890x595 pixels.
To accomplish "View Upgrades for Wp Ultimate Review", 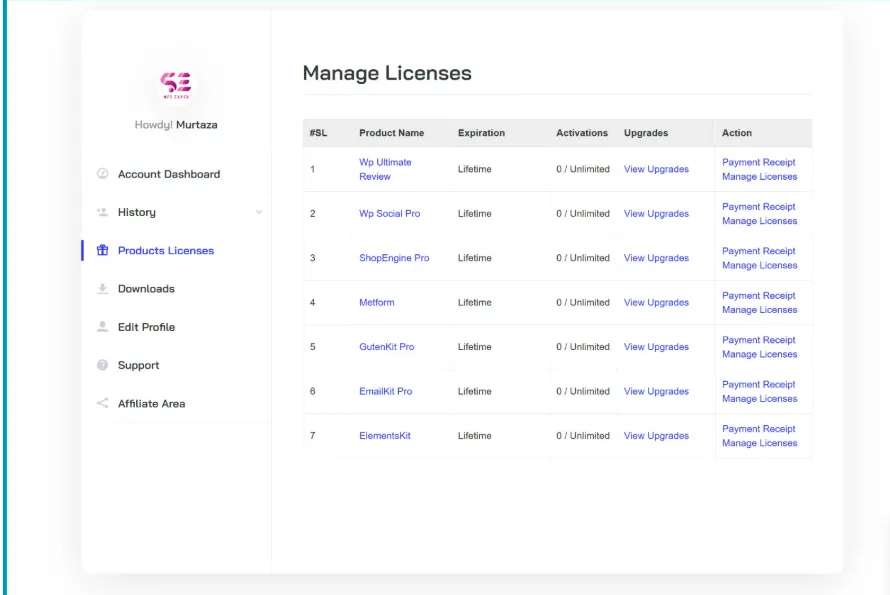I will click(x=656, y=169).
